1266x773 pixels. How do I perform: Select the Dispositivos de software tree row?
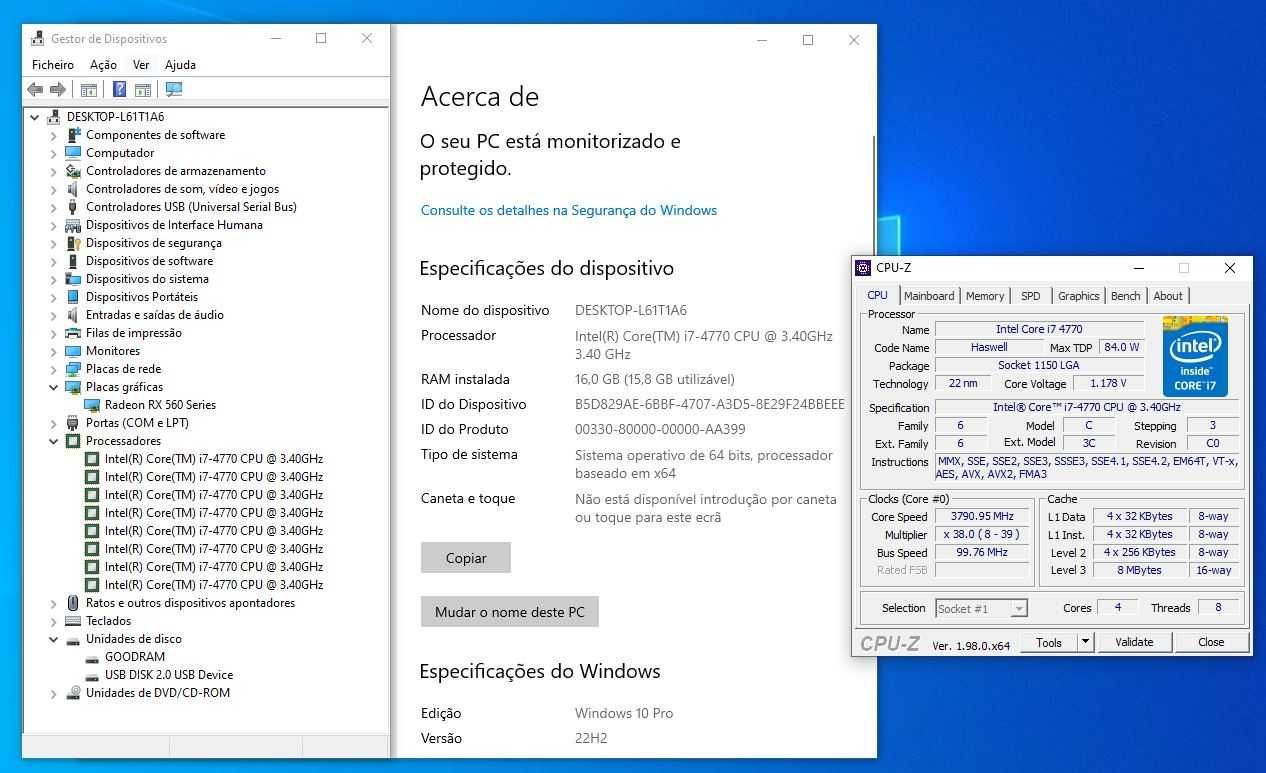point(149,261)
